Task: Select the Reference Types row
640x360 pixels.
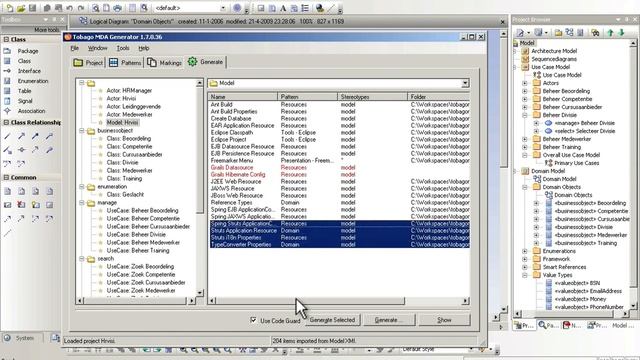Action: coord(339,202)
